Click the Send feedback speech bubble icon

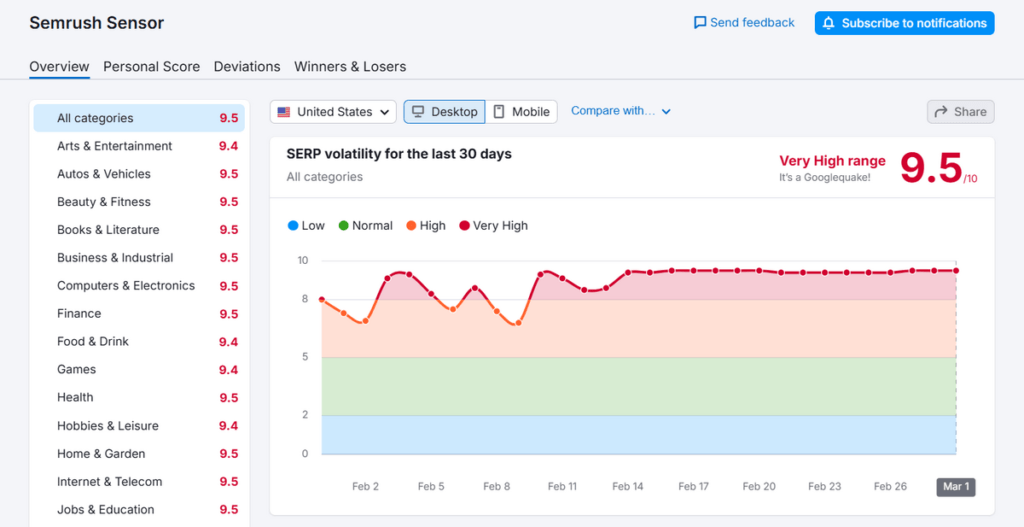[699, 23]
